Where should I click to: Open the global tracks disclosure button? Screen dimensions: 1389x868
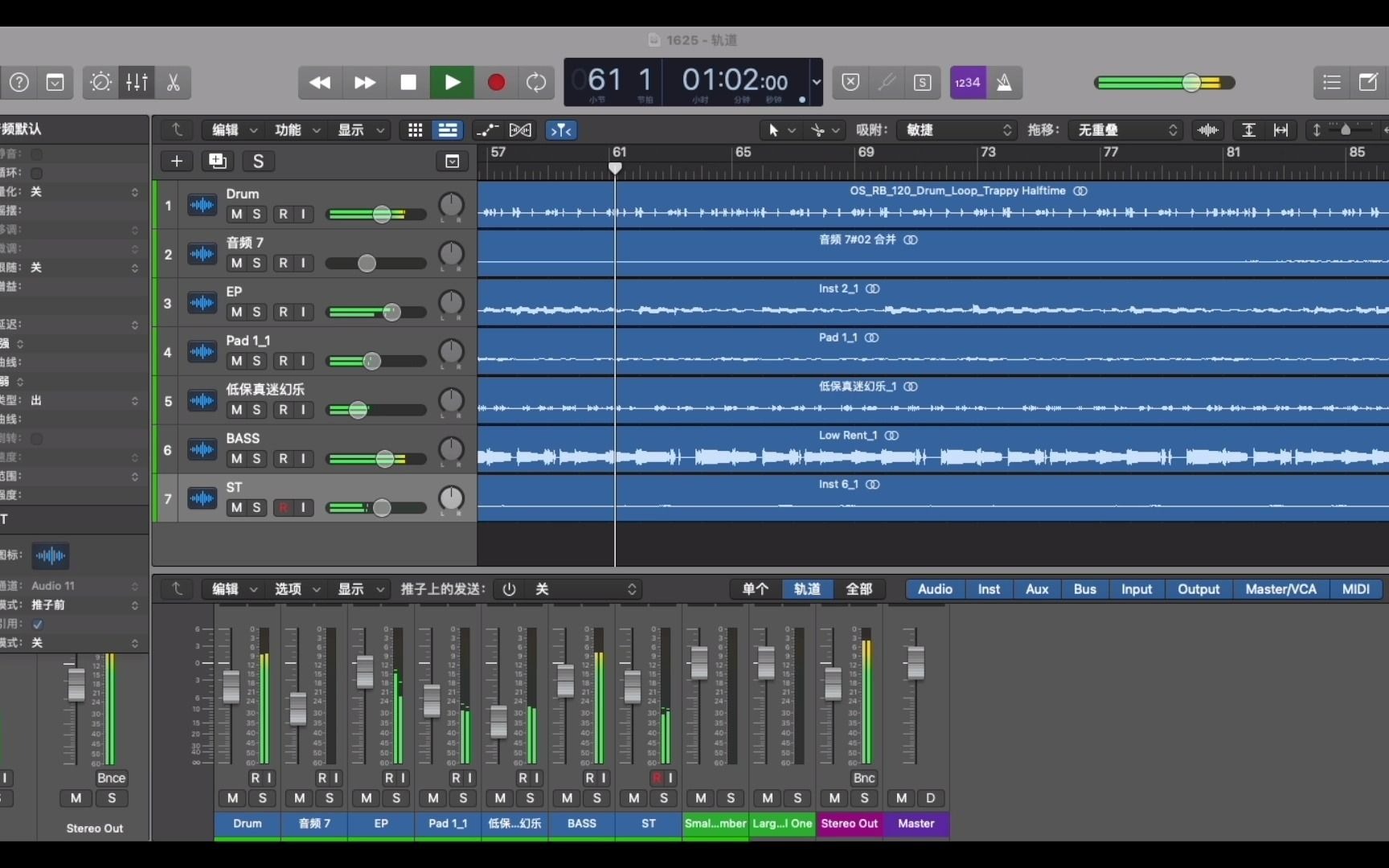click(453, 162)
